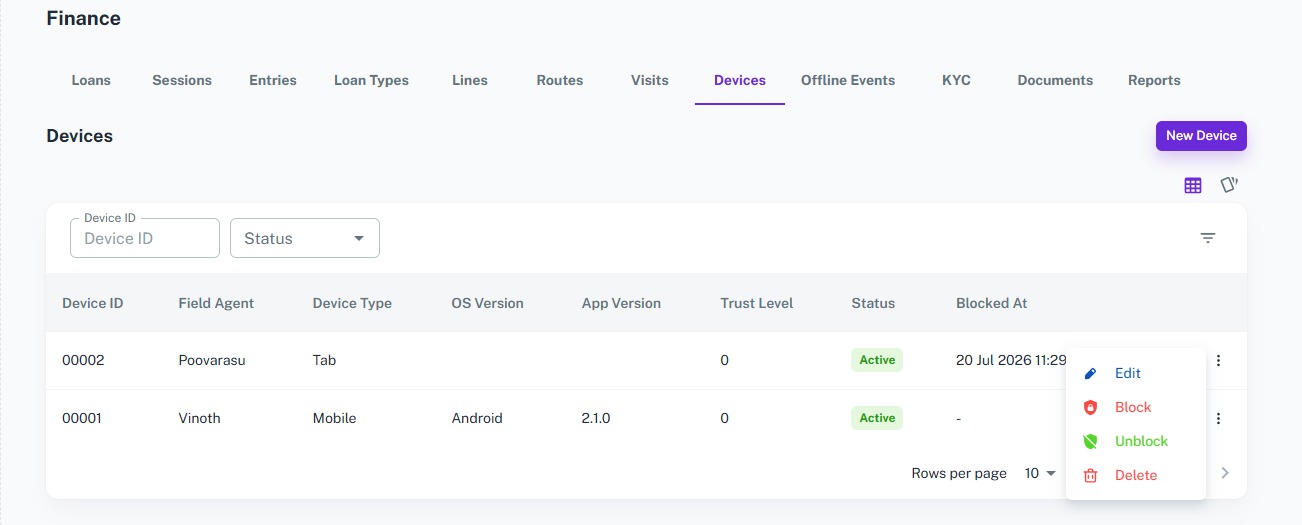The height and width of the screenshot is (525, 1302).
Task: Expand the Status dropdown filter
Action: (305, 238)
